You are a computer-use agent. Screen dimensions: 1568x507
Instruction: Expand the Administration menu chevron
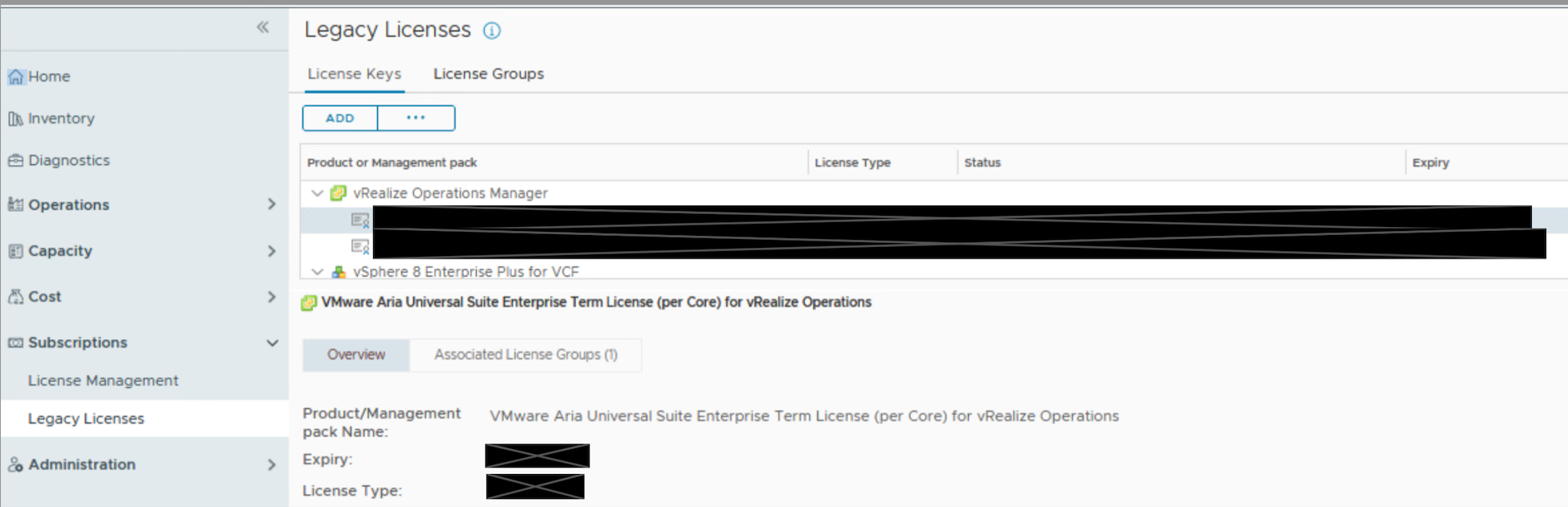[272, 464]
